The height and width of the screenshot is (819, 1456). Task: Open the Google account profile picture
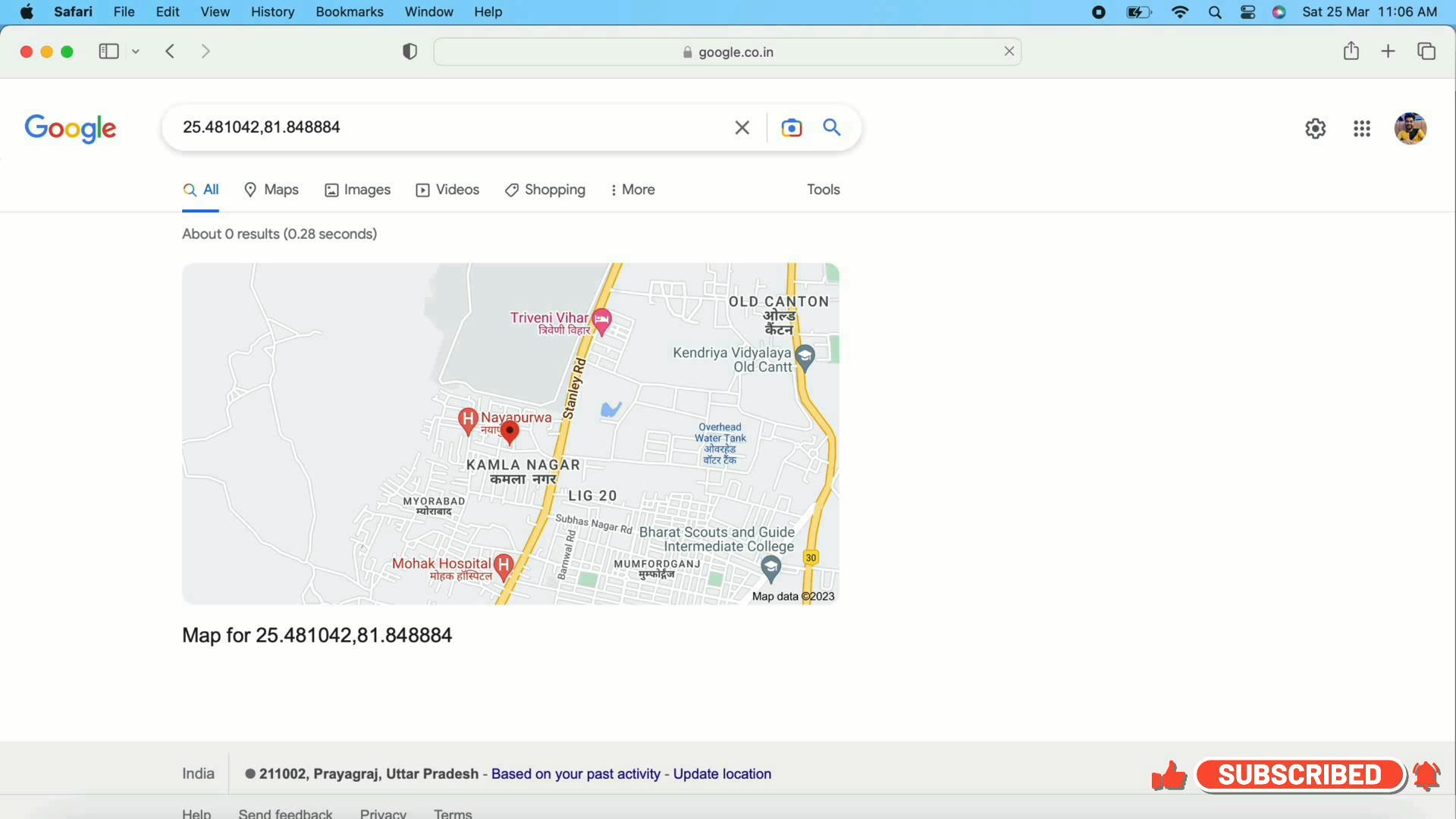(1410, 129)
